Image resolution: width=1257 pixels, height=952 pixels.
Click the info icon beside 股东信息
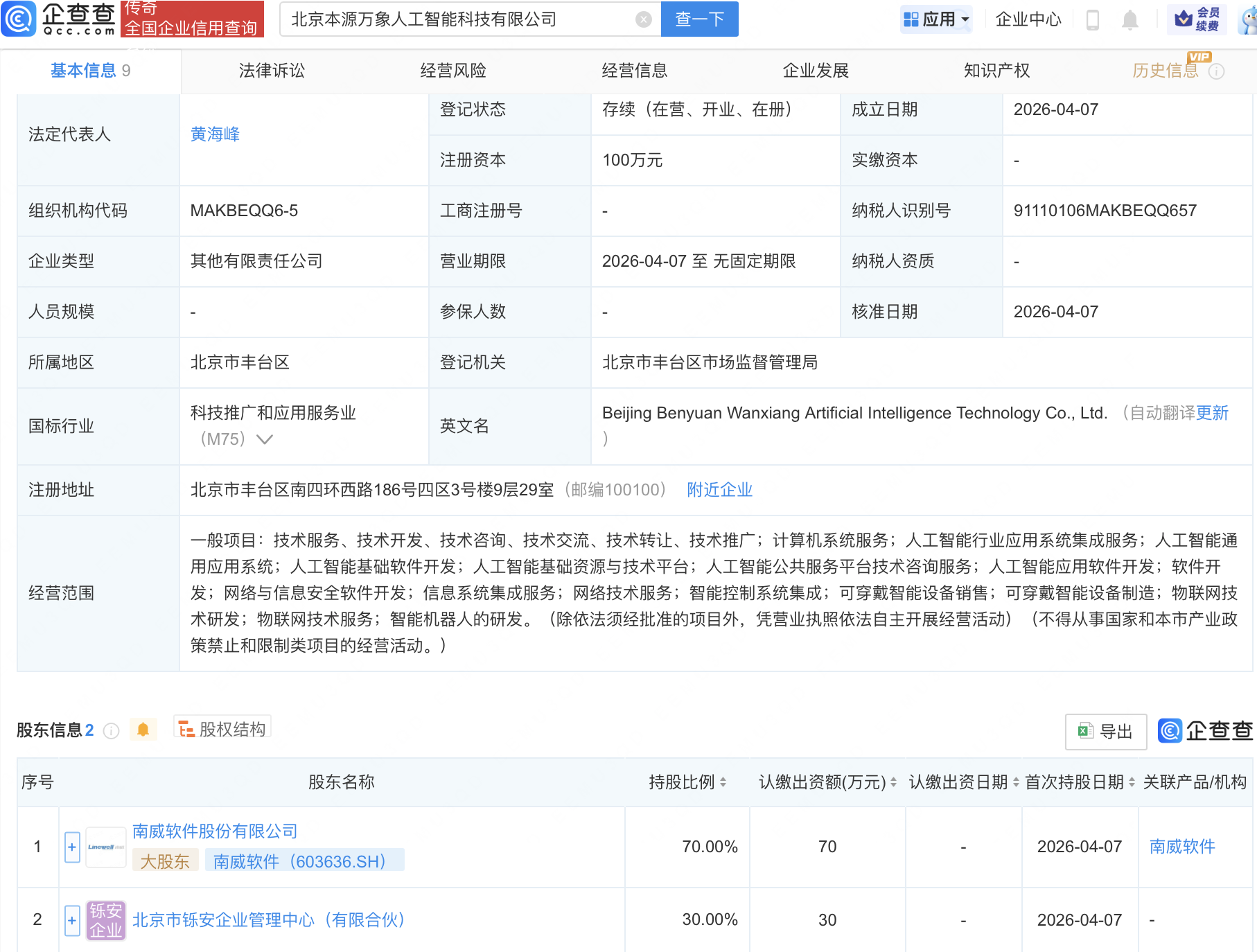pyautogui.click(x=111, y=731)
